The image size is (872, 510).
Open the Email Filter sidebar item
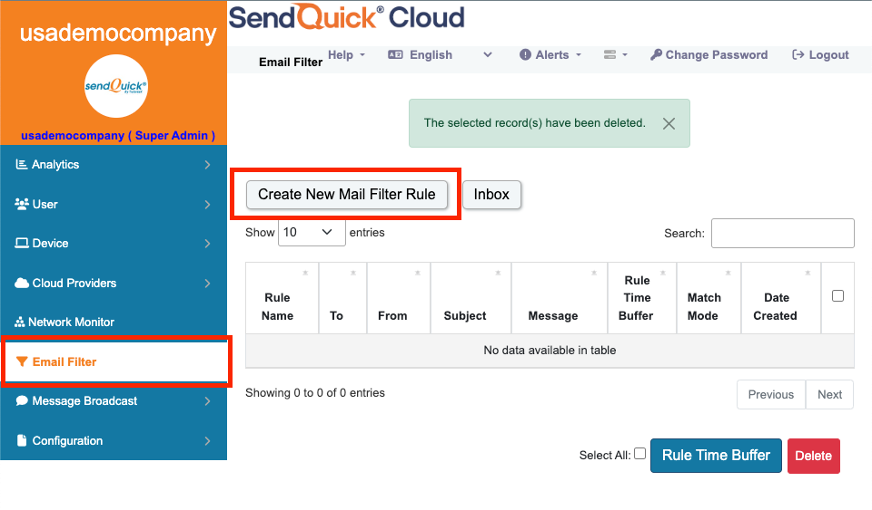tap(116, 362)
